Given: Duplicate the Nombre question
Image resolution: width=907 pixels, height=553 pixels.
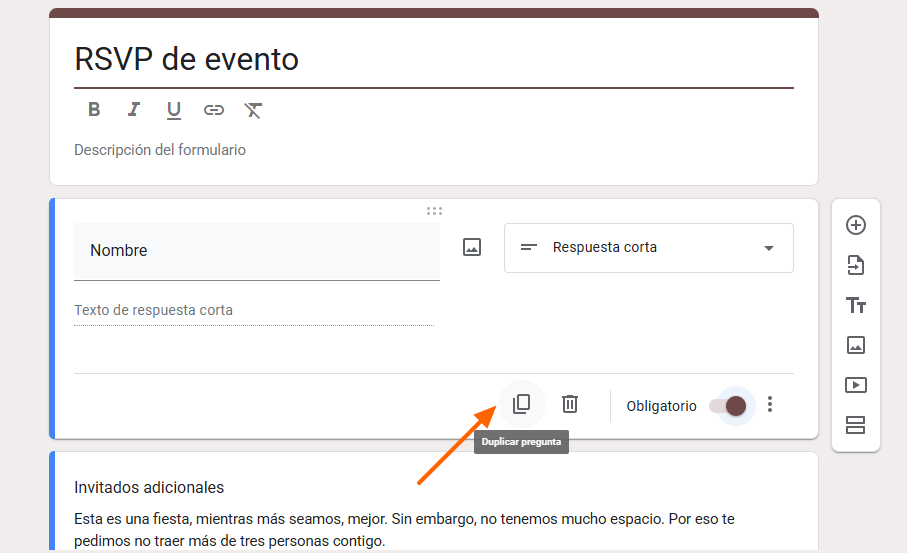Looking at the screenshot, I should coord(521,404).
